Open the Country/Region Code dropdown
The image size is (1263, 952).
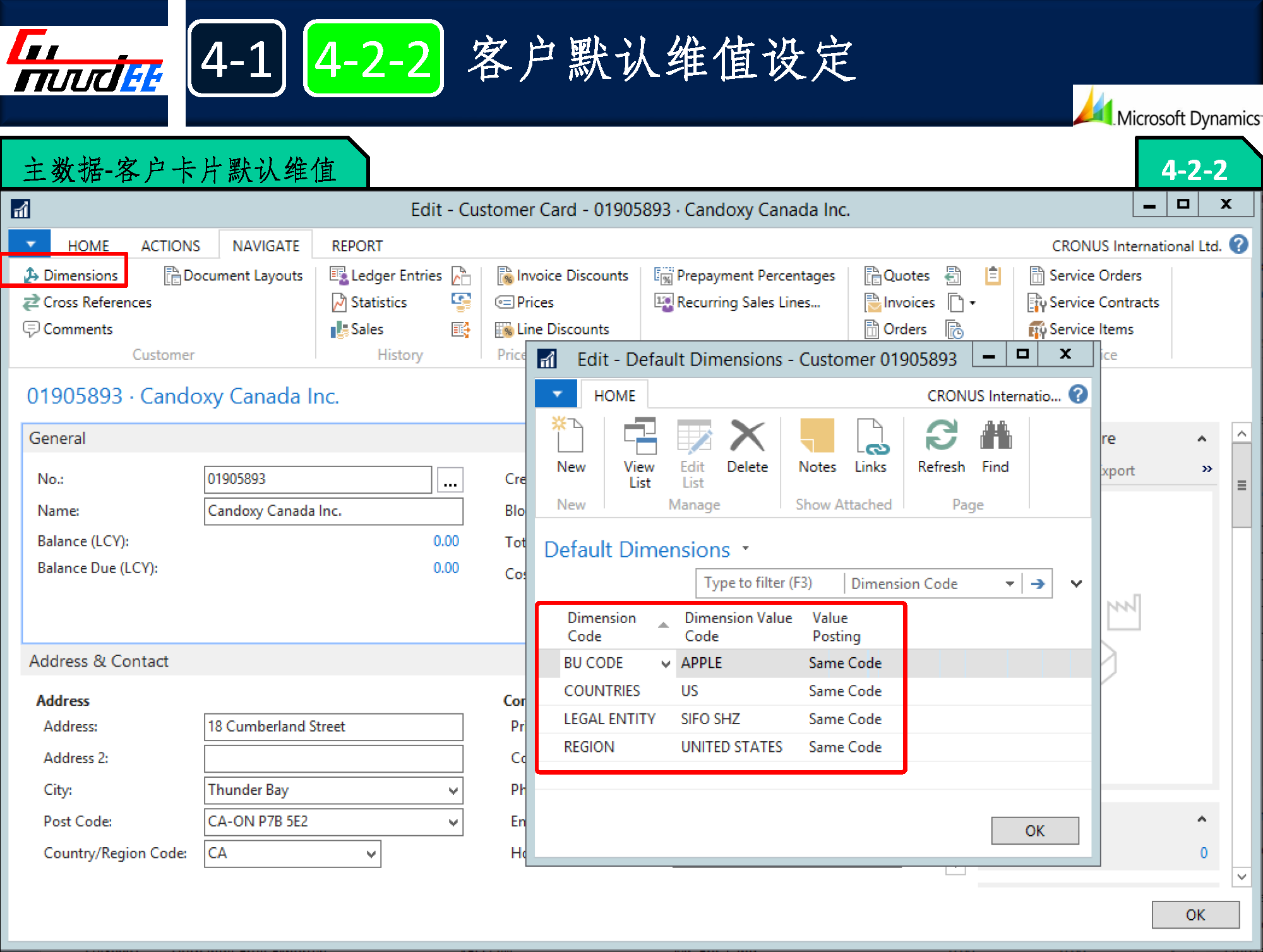tap(371, 854)
